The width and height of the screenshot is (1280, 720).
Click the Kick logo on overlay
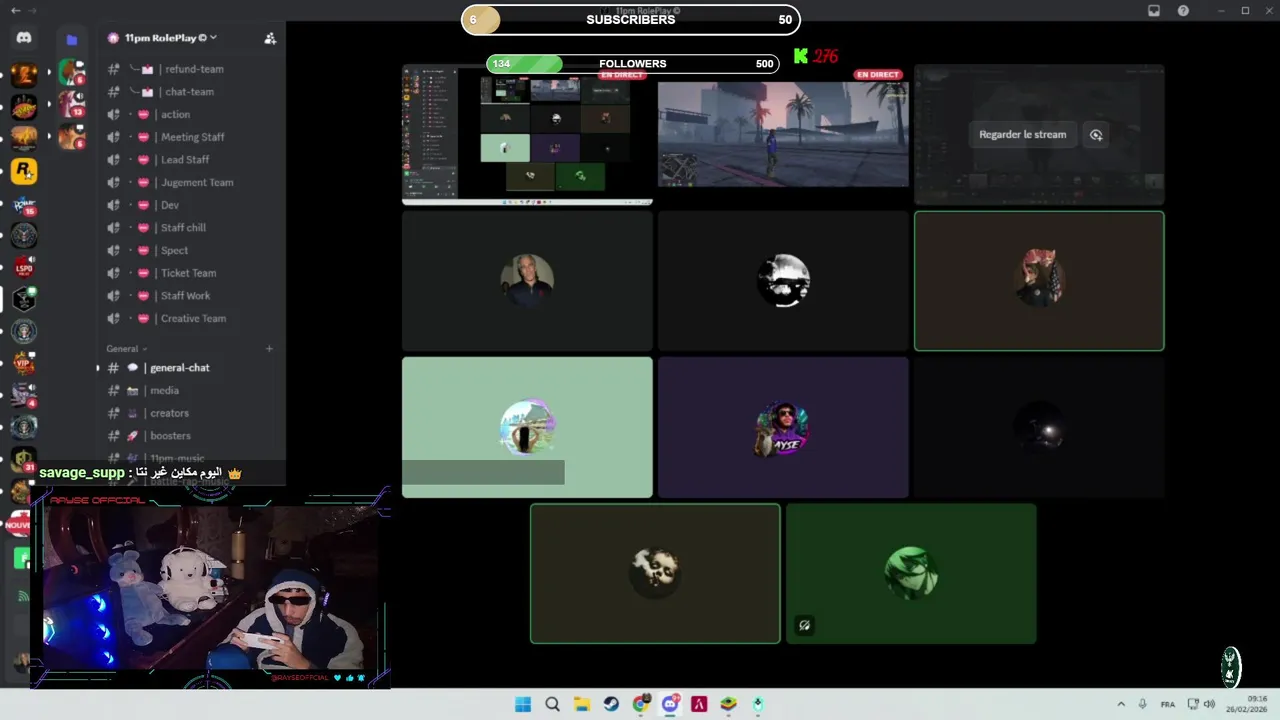(x=801, y=56)
